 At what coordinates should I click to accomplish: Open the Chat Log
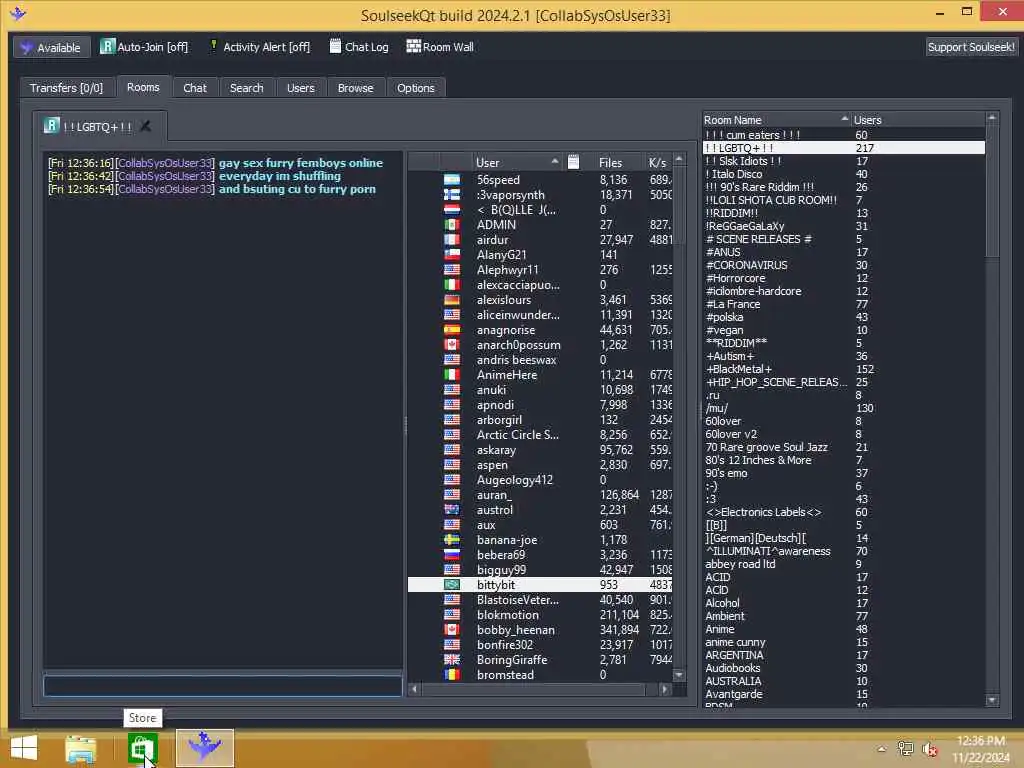359,47
